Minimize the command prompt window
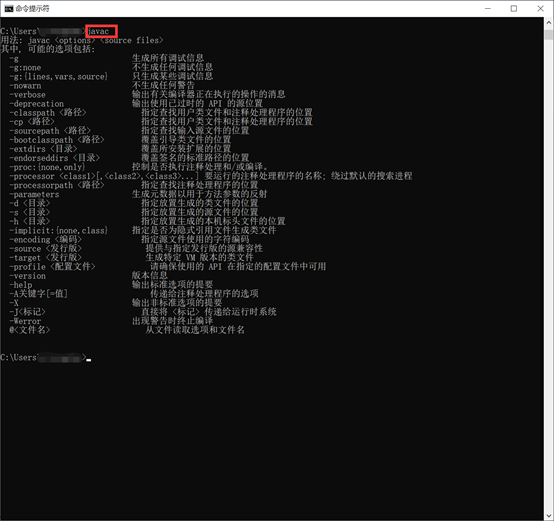 tap(488, 8)
